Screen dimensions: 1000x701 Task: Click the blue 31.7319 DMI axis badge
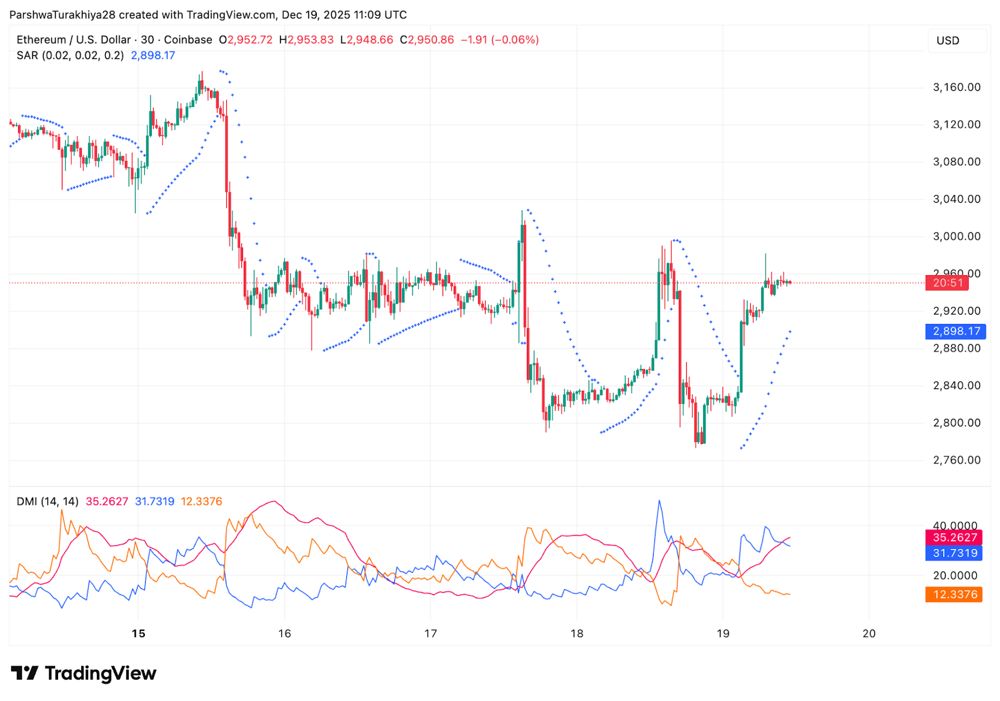pyautogui.click(x=957, y=553)
